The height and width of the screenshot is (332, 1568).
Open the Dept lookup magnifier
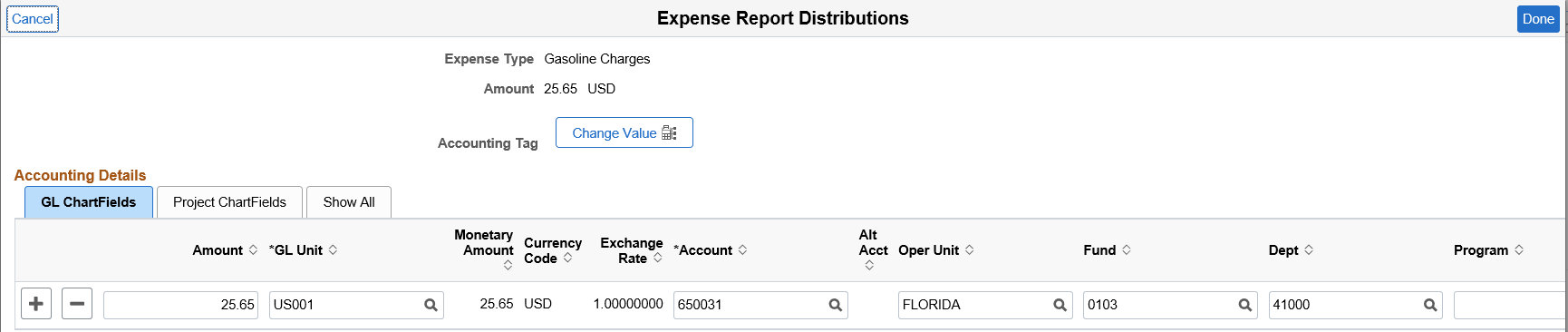click(x=1430, y=305)
